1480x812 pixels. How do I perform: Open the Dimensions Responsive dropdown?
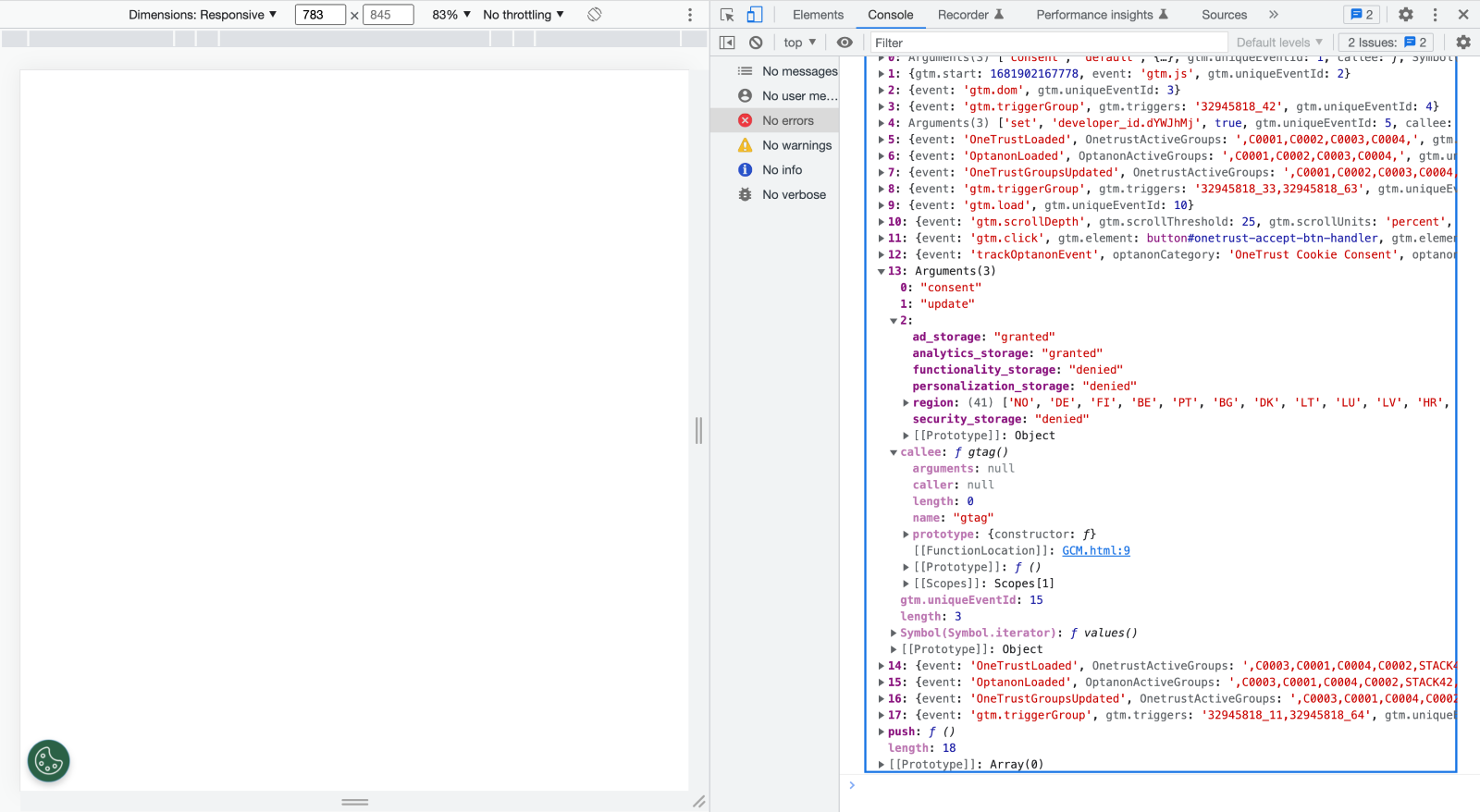click(x=203, y=15)
